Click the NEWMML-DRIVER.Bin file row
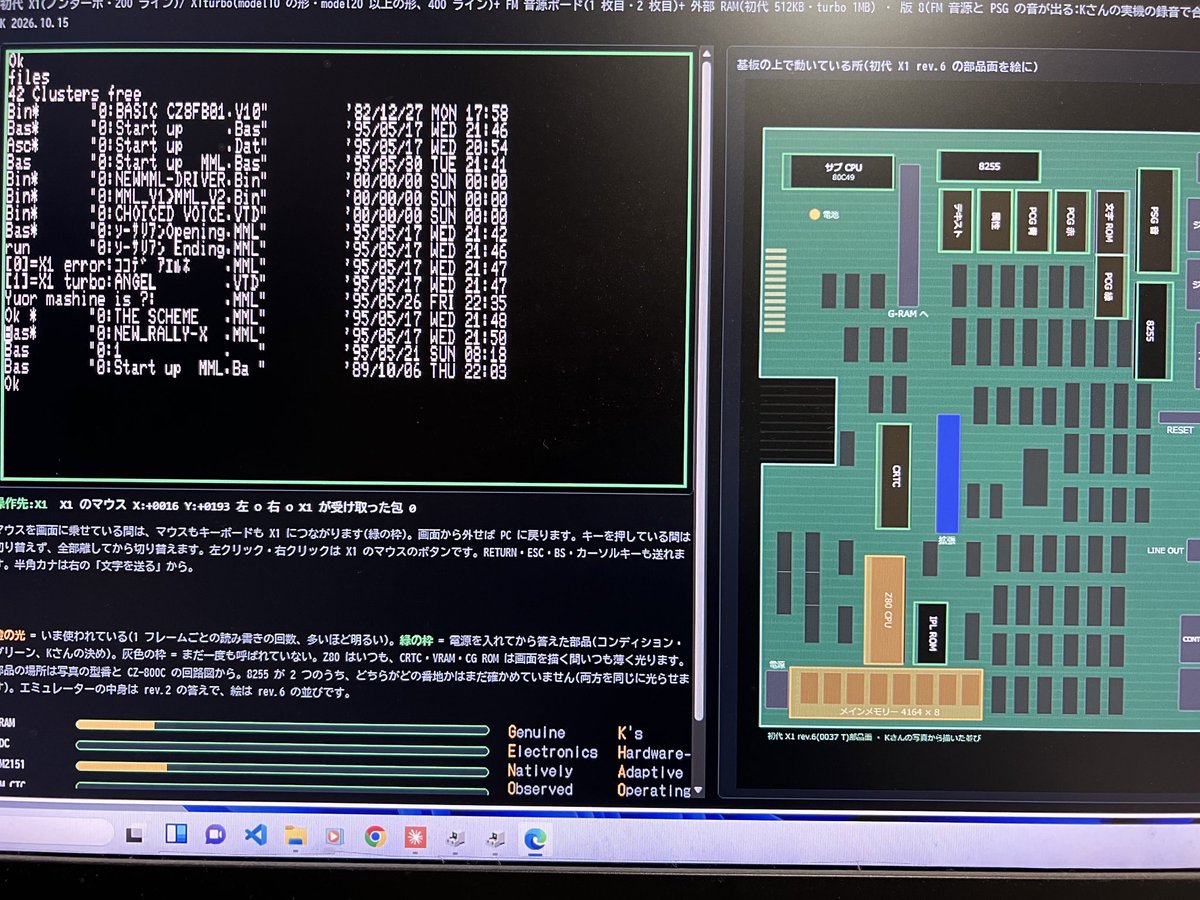Screen dimensions: 1200x900 pyautogui.click(x=257, y=182)
